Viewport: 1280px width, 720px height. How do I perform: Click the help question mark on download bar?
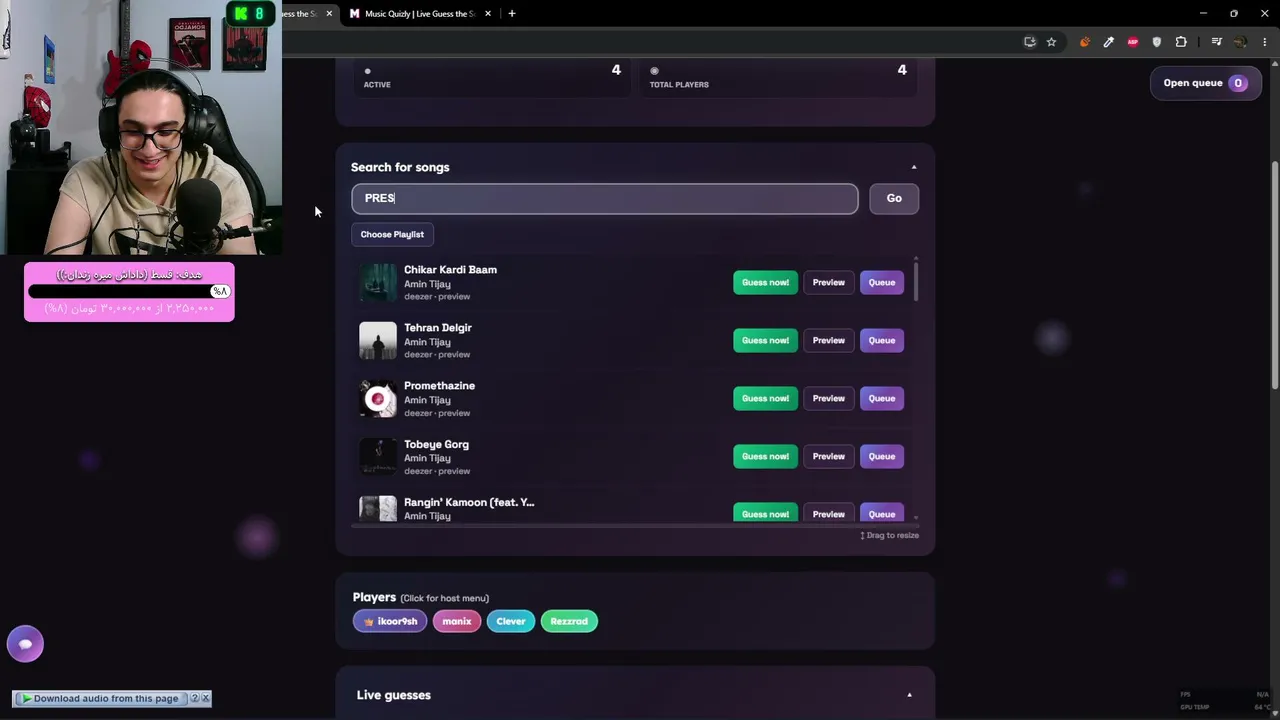click(195, 698)
